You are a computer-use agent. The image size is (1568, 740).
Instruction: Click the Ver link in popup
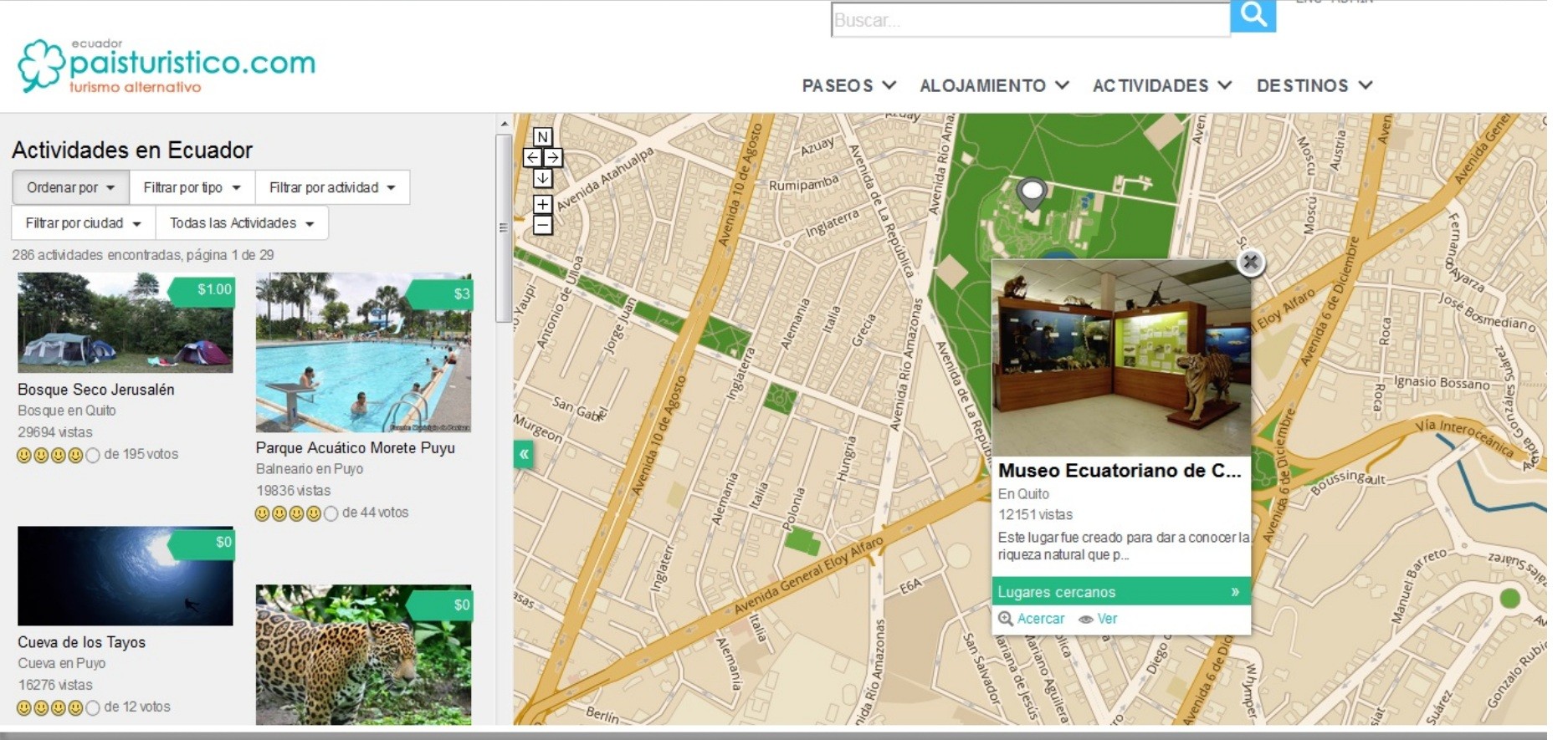pos(1107,619)
